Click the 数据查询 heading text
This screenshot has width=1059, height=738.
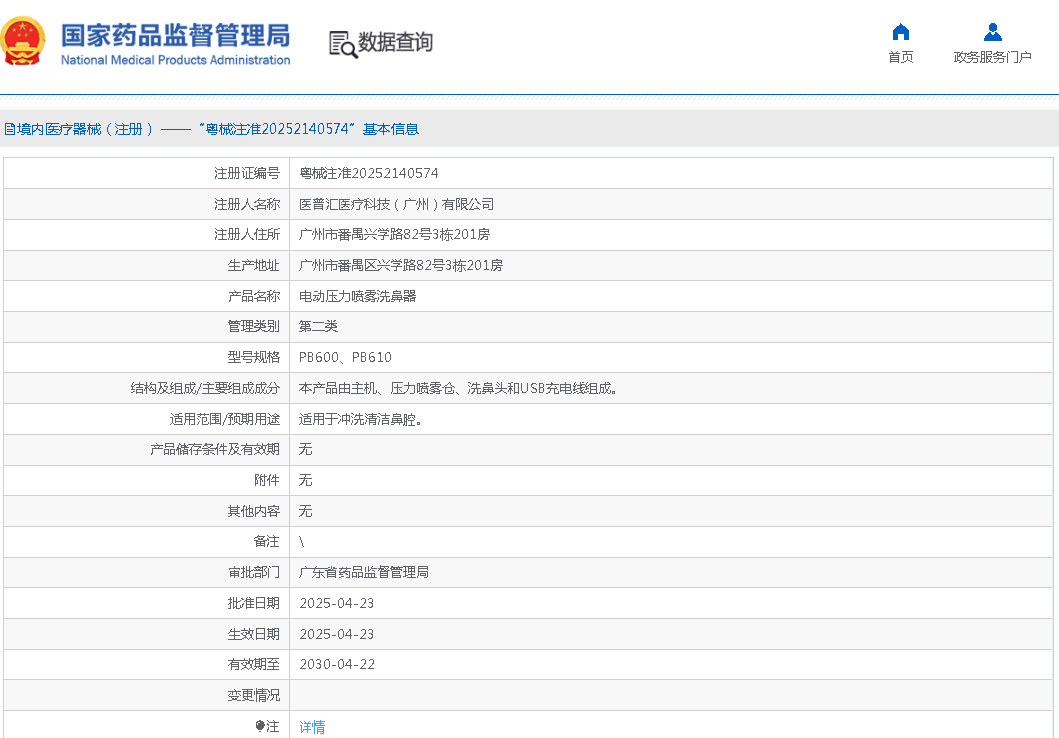pos(395,42)
